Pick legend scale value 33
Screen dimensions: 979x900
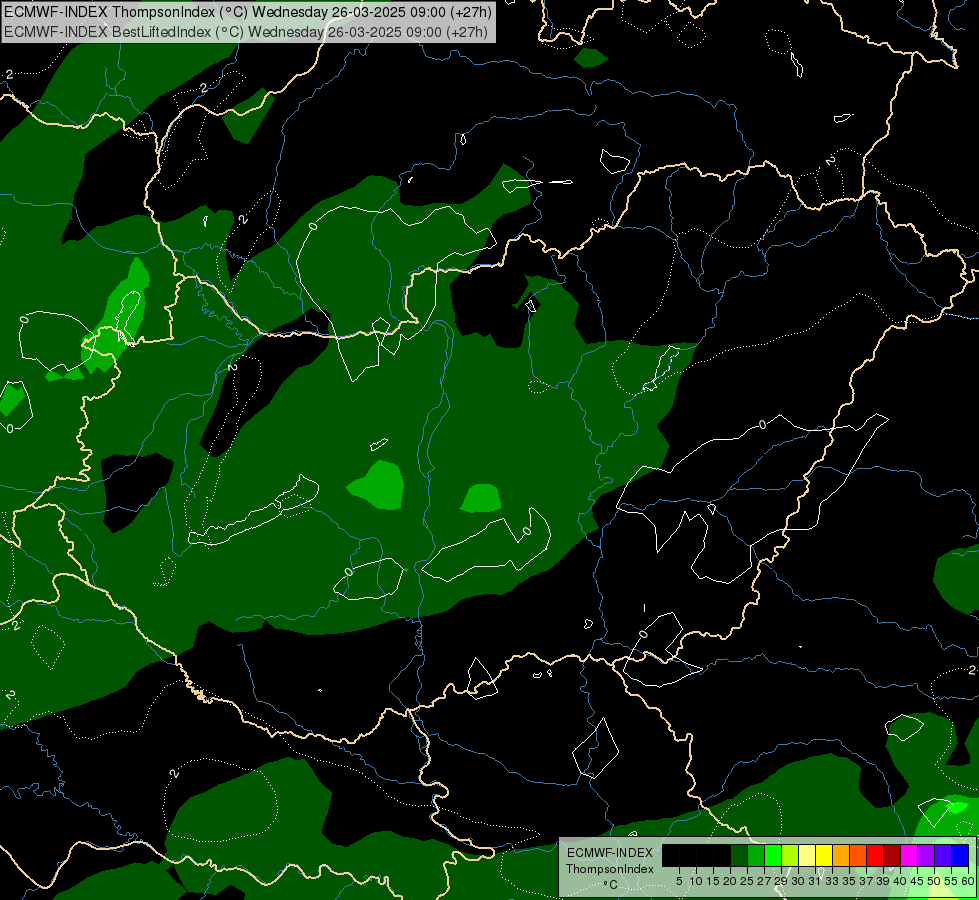coord(832,881)
